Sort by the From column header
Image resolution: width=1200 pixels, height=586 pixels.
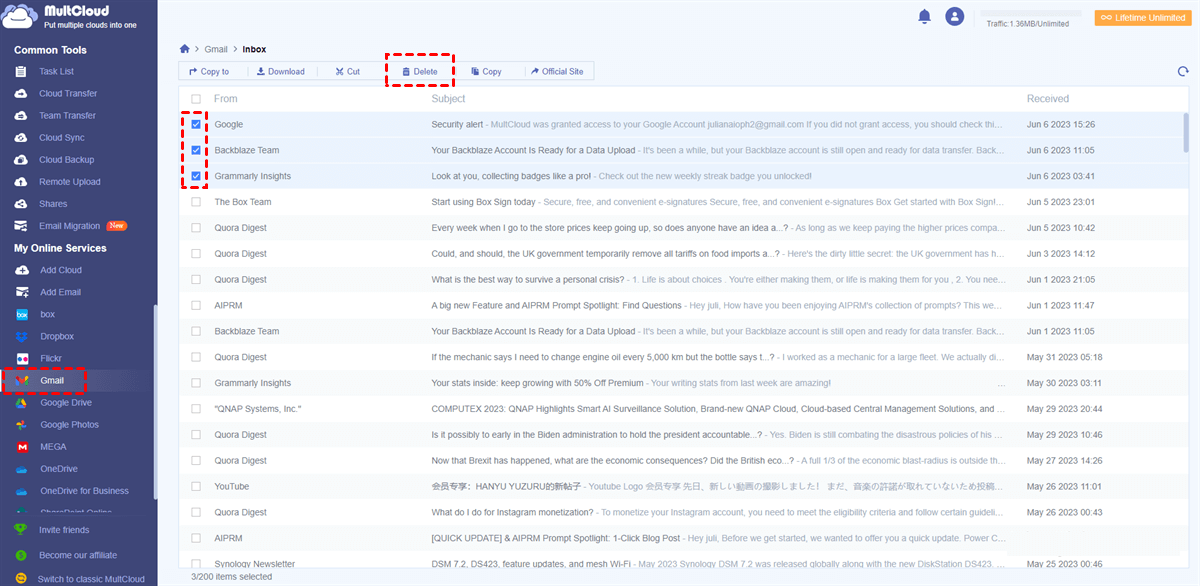click(x=226, y=99)
